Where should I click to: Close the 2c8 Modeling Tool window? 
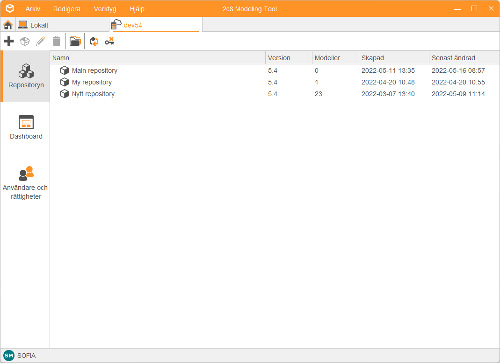click(491, 8)
